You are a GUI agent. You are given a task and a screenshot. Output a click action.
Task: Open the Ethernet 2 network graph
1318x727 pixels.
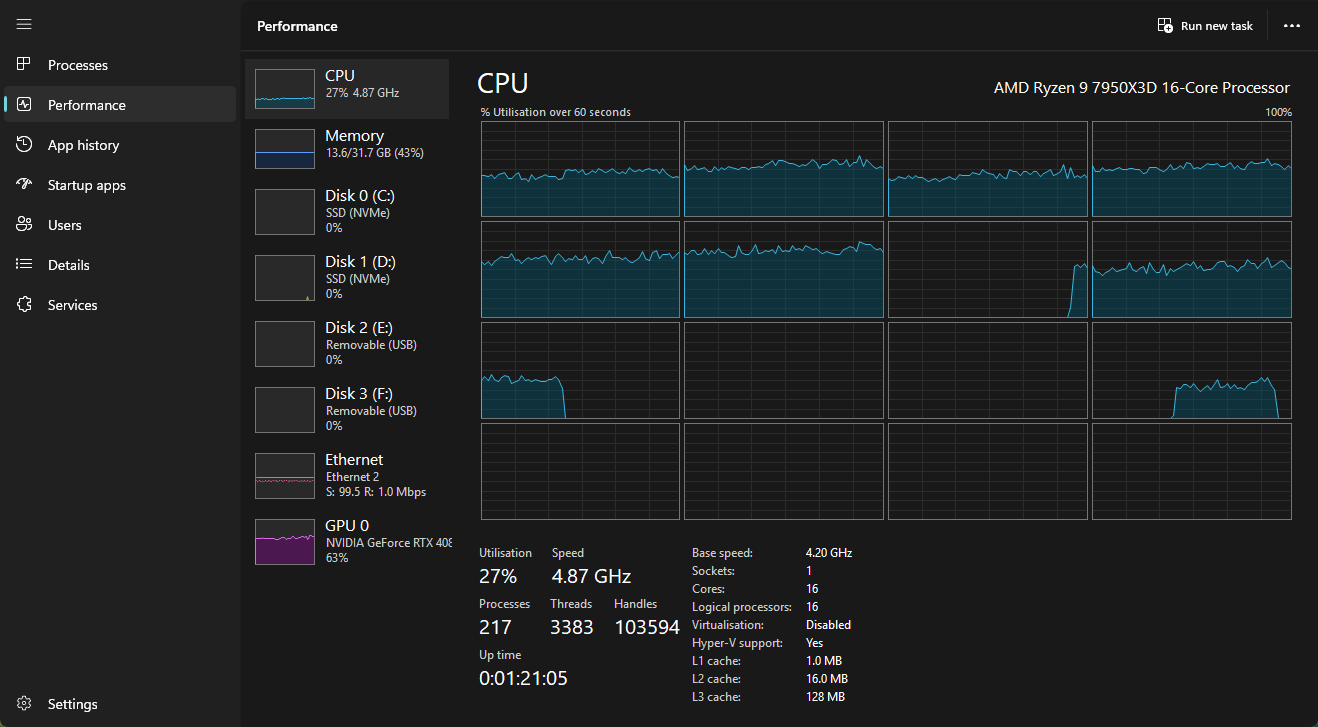coord(347,475)
